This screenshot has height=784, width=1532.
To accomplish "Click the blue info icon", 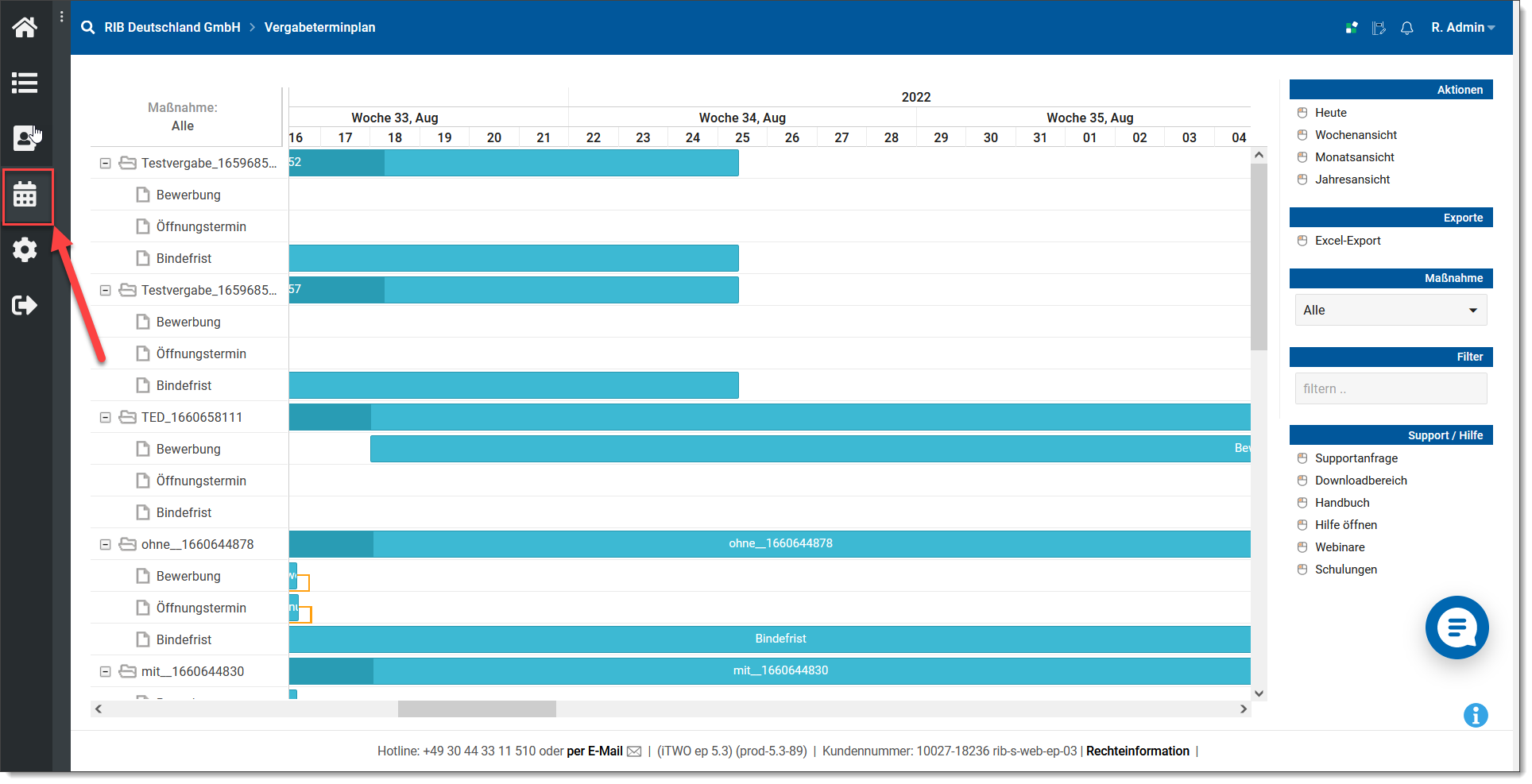I will [x=1476, y=716].
